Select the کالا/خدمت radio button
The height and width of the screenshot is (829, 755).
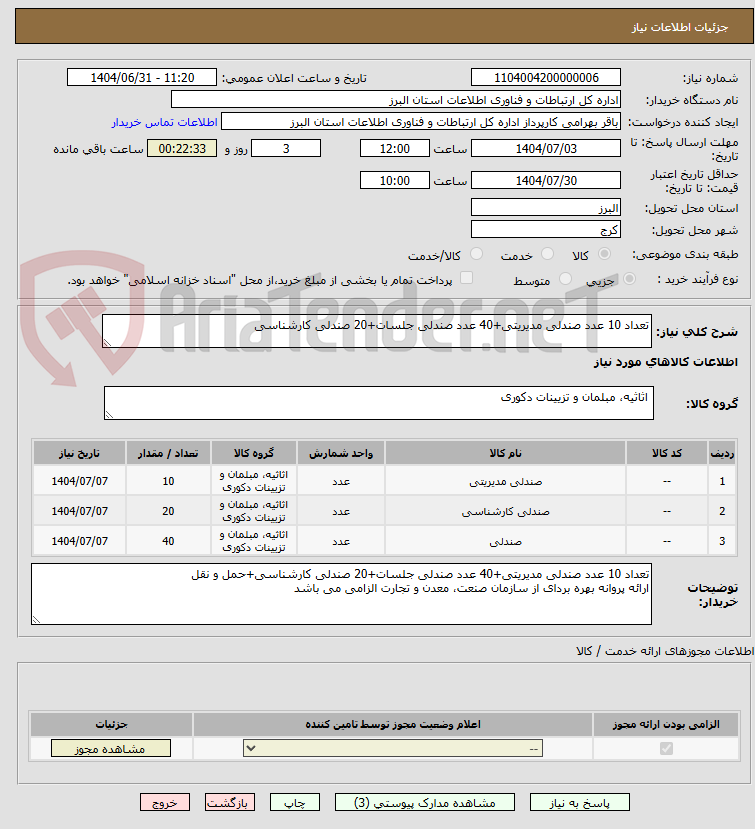(x=476, y=254)
